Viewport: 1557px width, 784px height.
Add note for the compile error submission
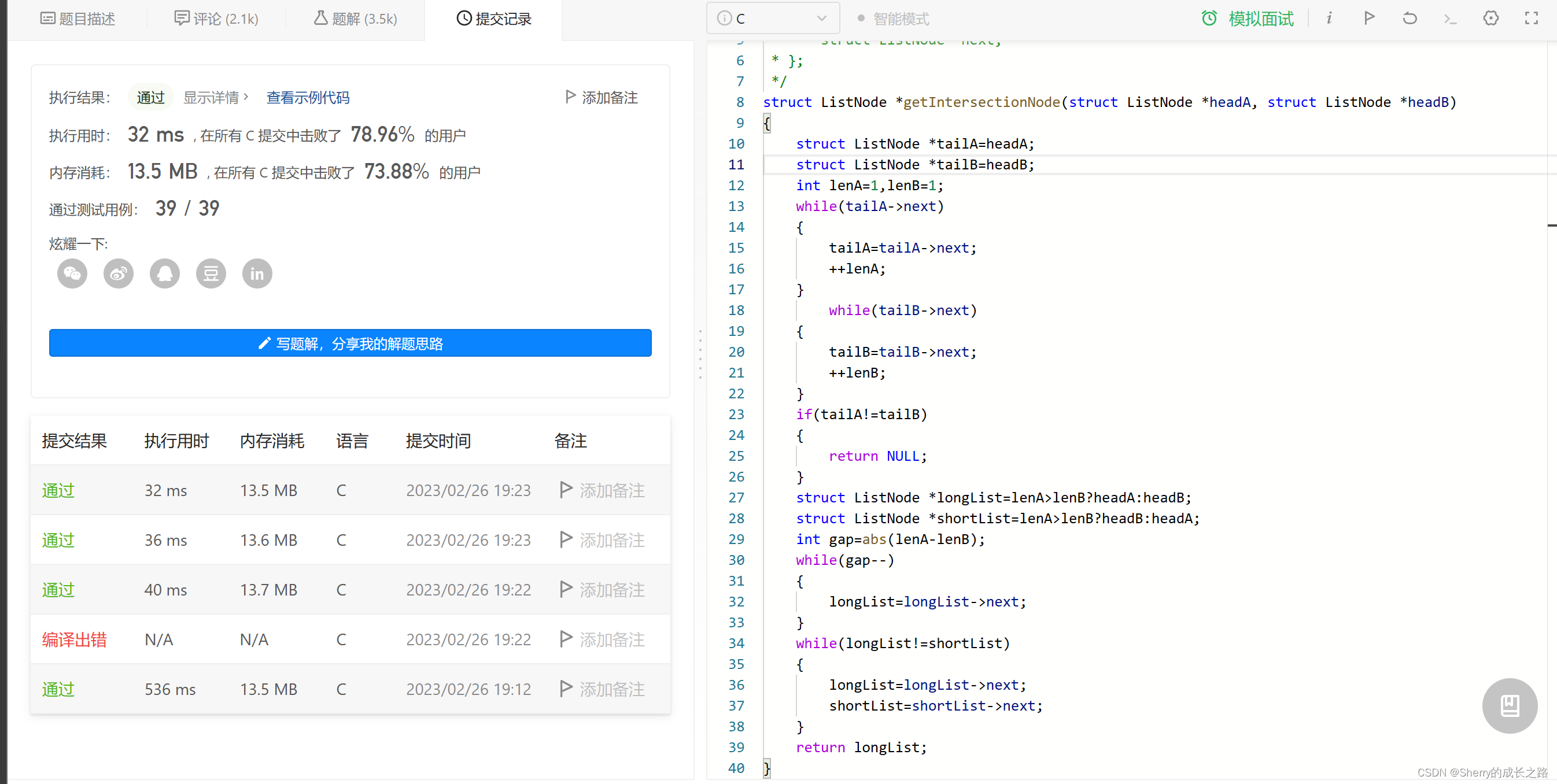(x=603, y=639)
